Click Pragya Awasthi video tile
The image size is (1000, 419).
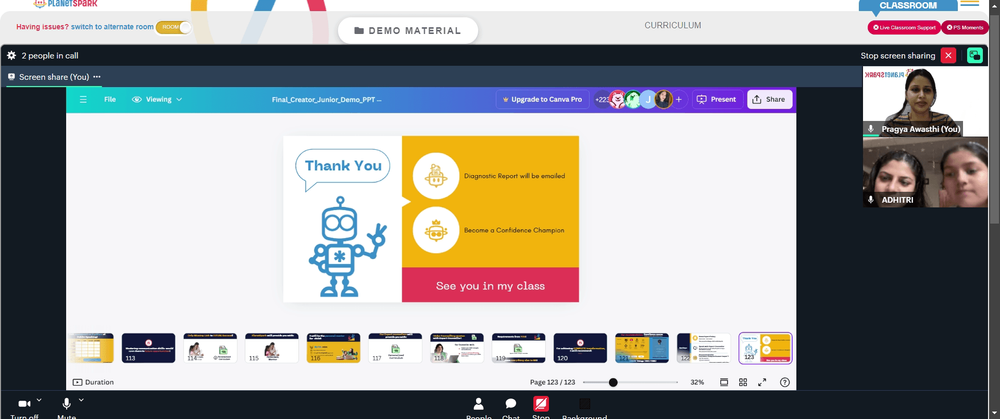[x=925, y=101]
